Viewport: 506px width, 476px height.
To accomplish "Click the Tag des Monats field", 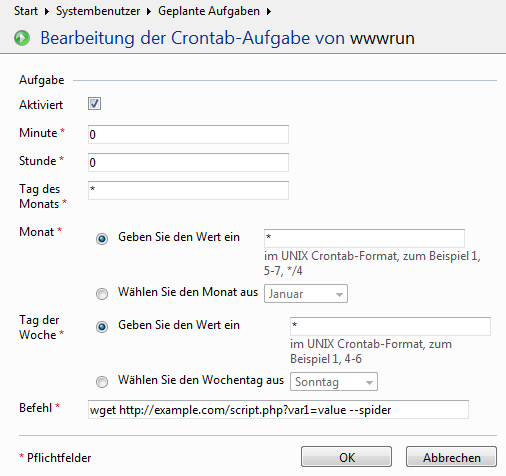I will [188, 191].
